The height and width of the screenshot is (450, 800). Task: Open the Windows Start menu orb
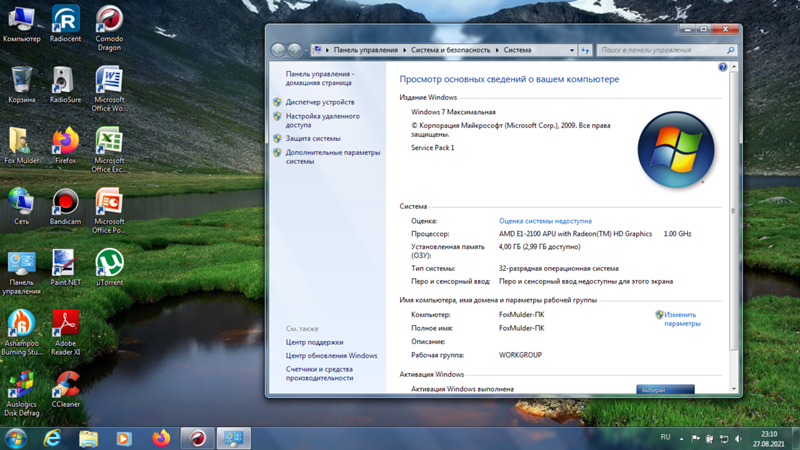pyautogui.click(x=15, y=439)
